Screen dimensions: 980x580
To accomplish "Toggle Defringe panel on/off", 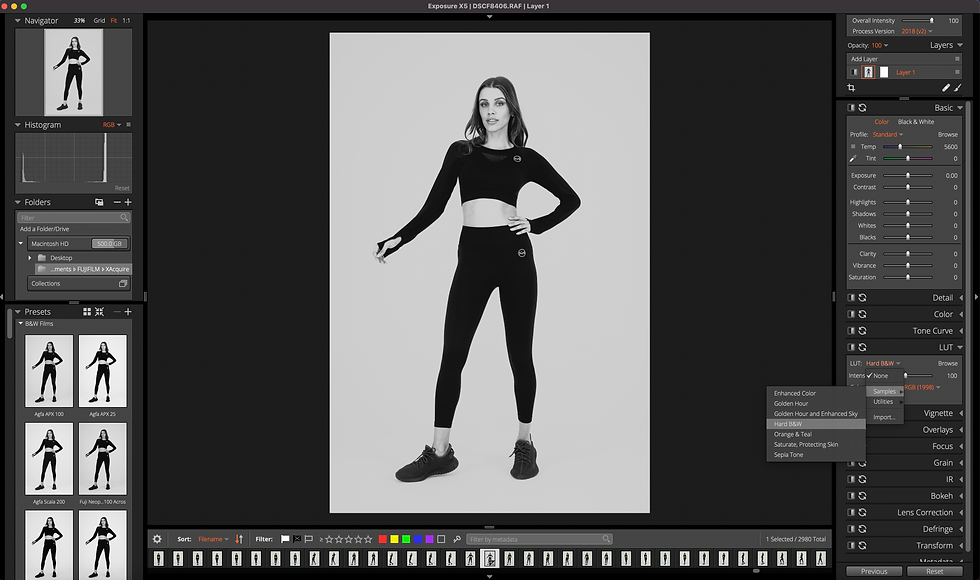I will [851, 529].
